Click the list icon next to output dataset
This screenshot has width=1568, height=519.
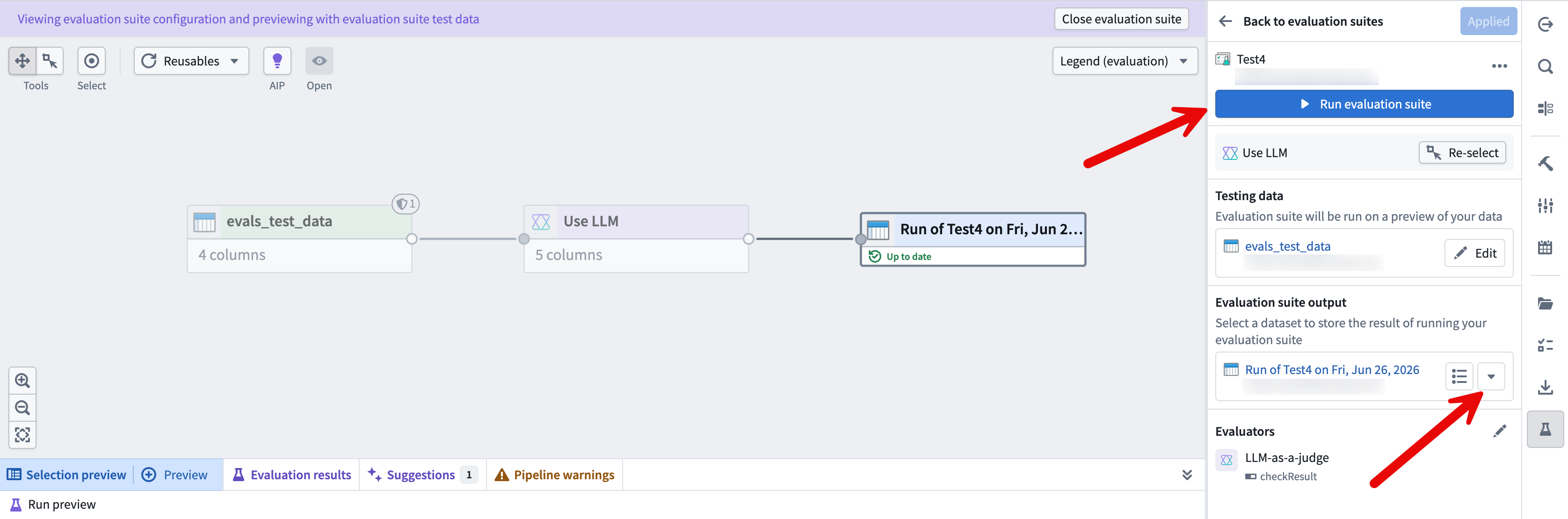[1459, 376]
